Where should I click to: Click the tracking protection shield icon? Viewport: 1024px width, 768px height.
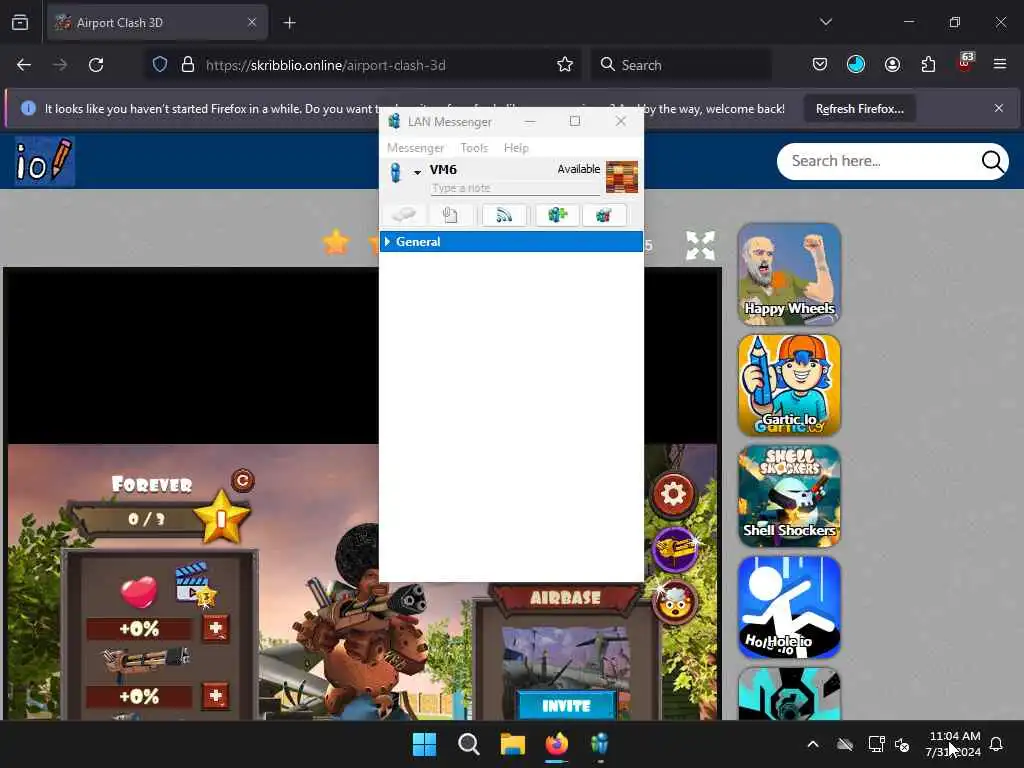point(160,65)
